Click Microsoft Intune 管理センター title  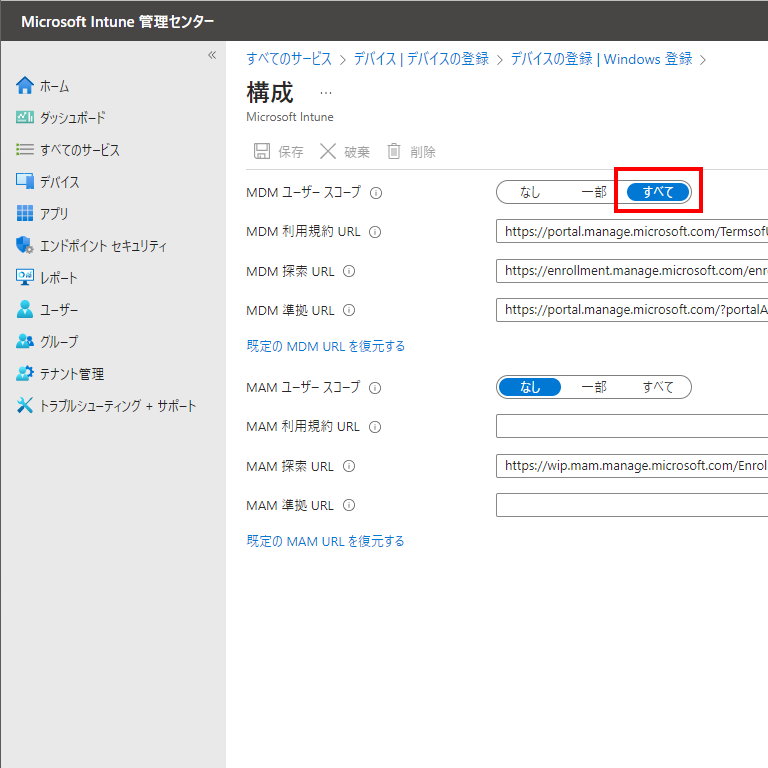(118, 22)
